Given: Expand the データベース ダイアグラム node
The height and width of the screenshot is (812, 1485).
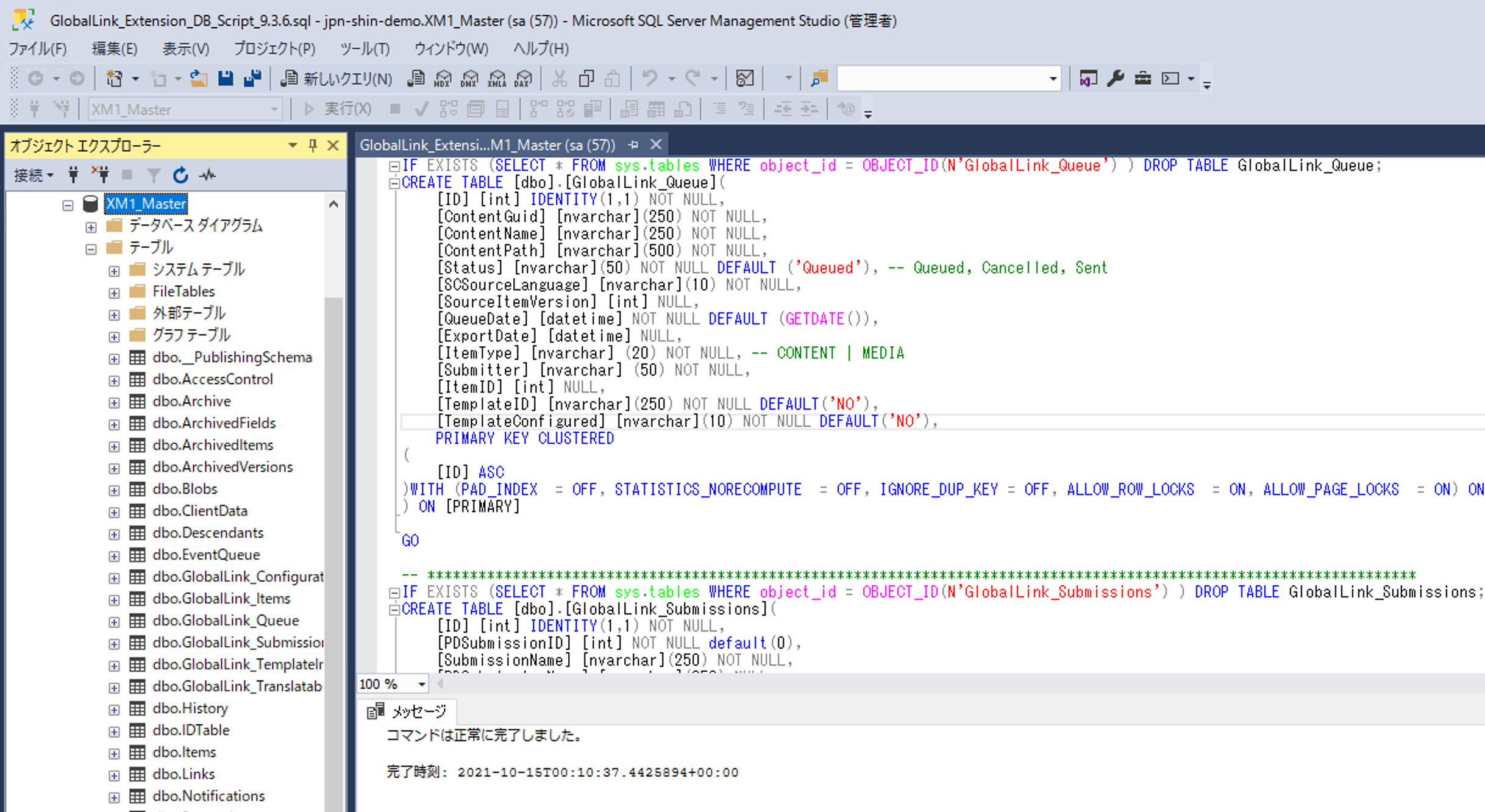Looking at the screenshot, I should coord(91,227).
